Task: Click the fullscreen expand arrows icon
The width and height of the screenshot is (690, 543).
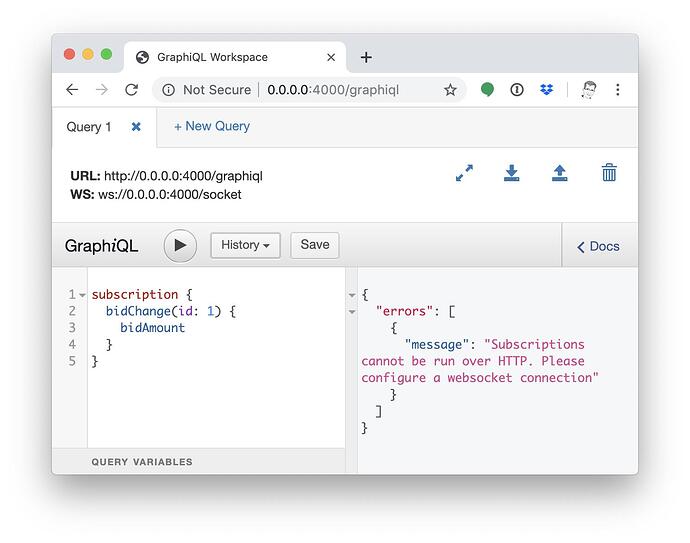Action: pos(464,173)
